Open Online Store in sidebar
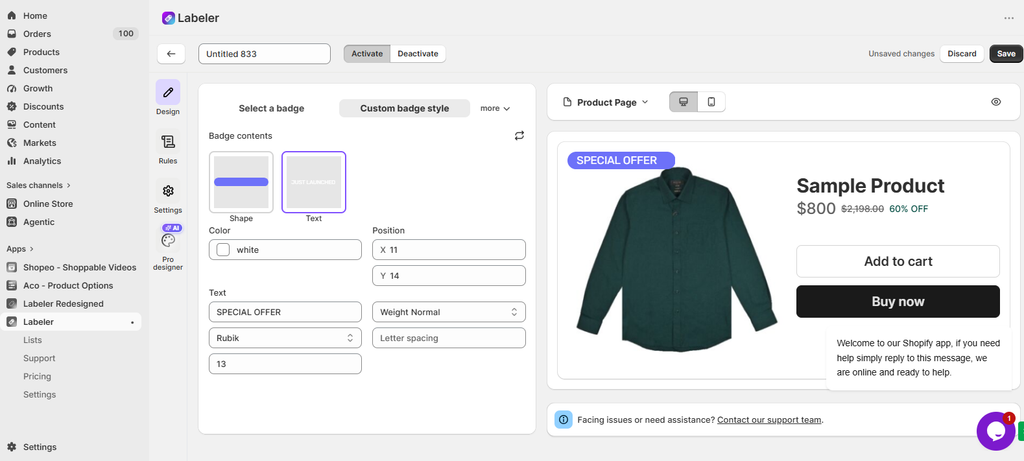 [x=48, y=204]
